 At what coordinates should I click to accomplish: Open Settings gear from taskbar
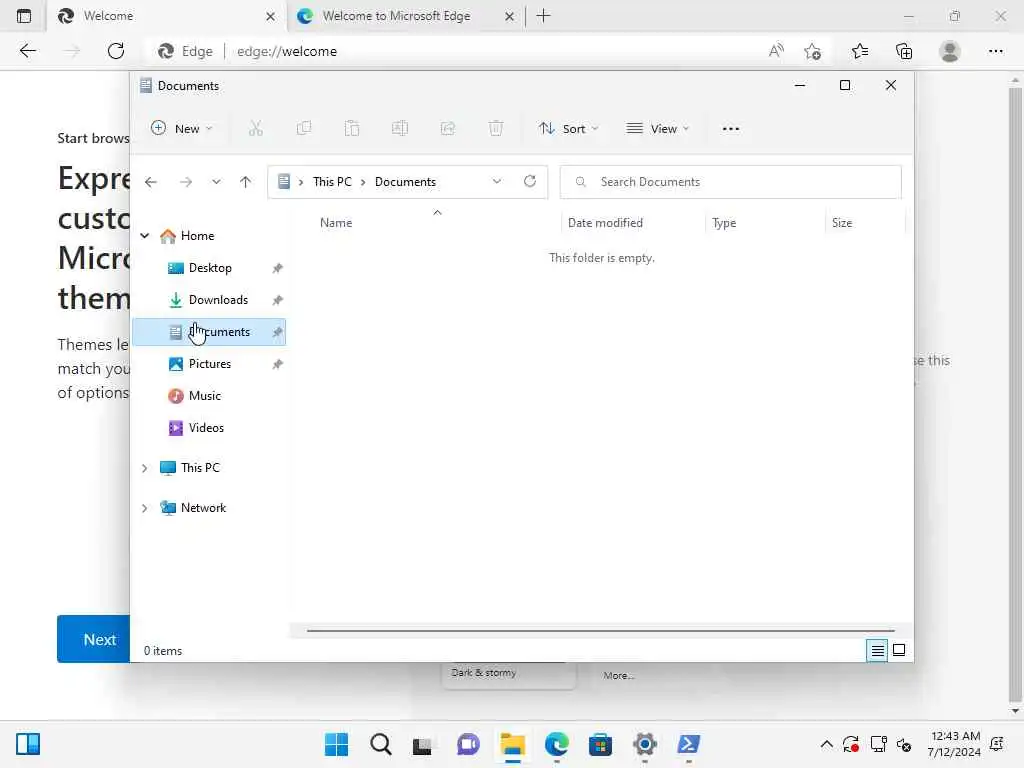coord(645,744)
